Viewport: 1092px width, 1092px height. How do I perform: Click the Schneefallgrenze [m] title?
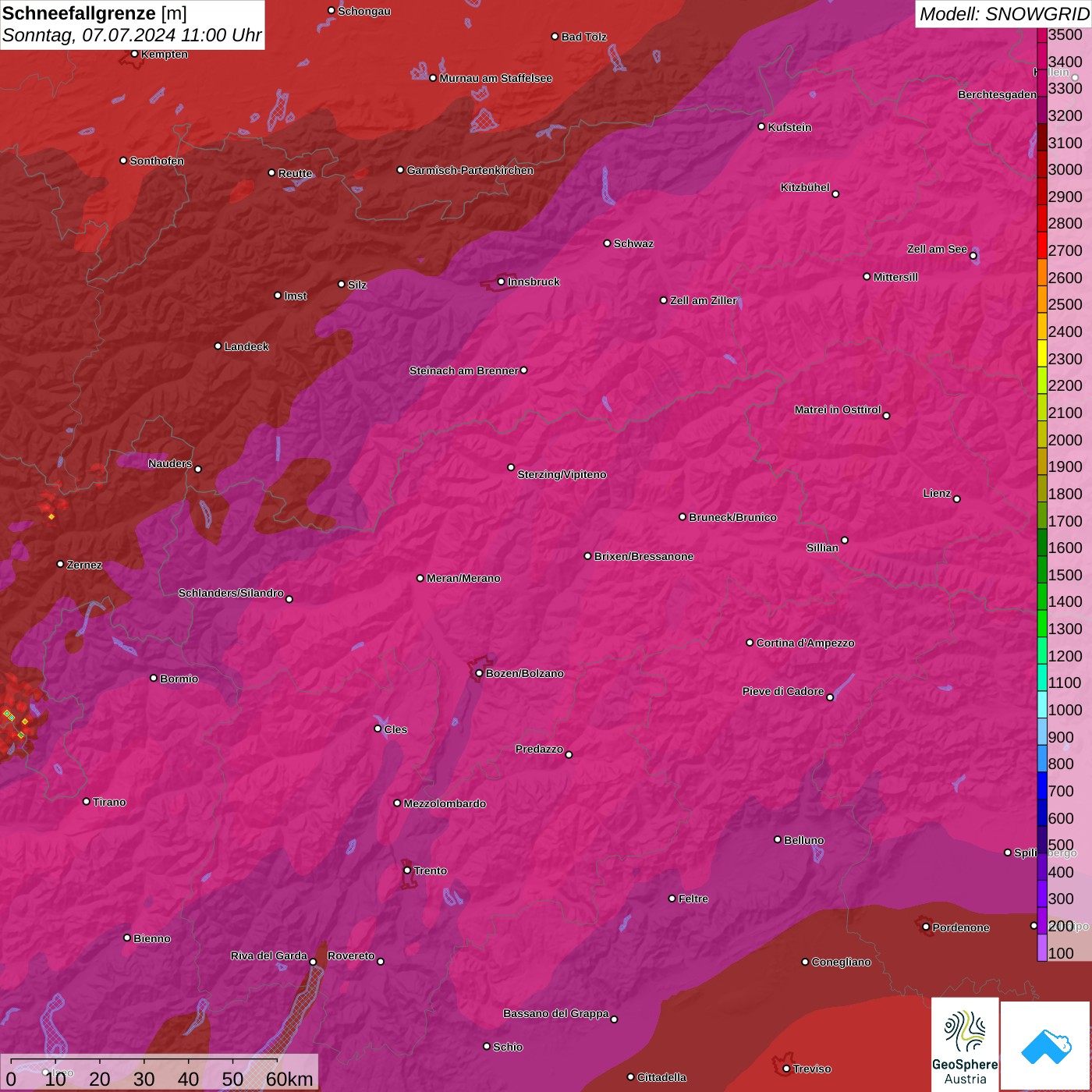coord(94,13)
